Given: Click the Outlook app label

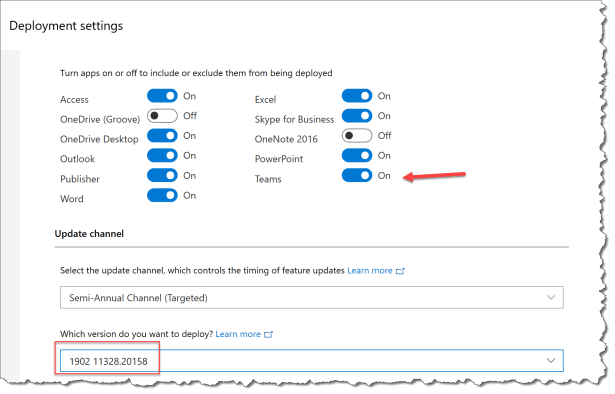Looking at the screenshot, I should [x=77, y=159].
